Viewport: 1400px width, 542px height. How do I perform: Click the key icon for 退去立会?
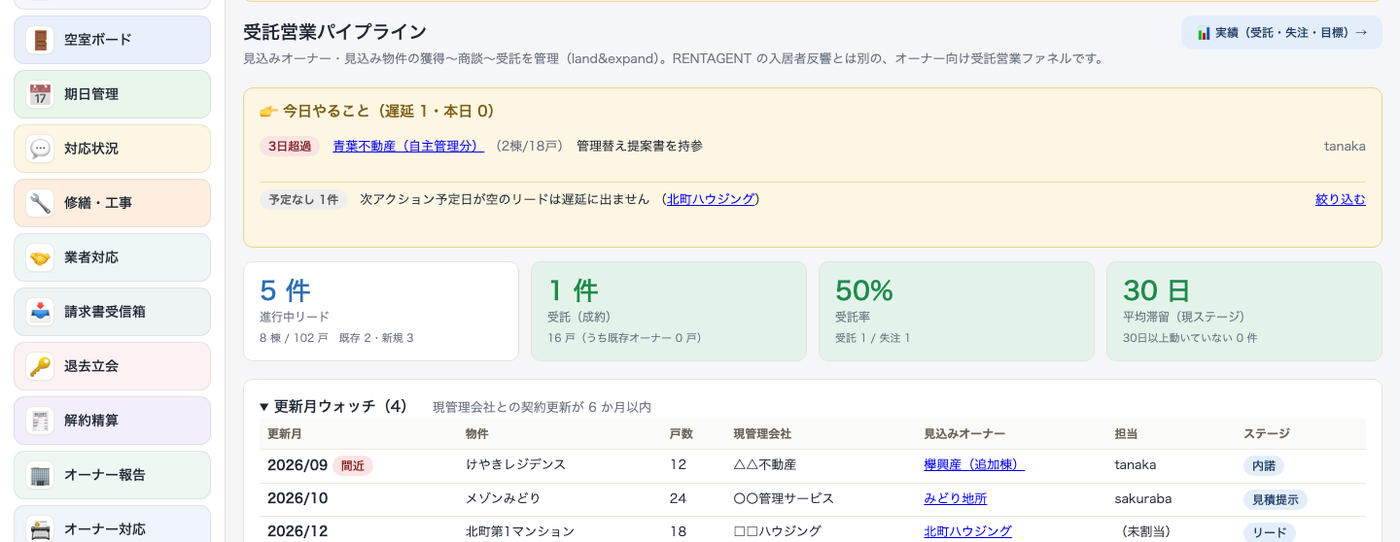[x=40, y=366]
